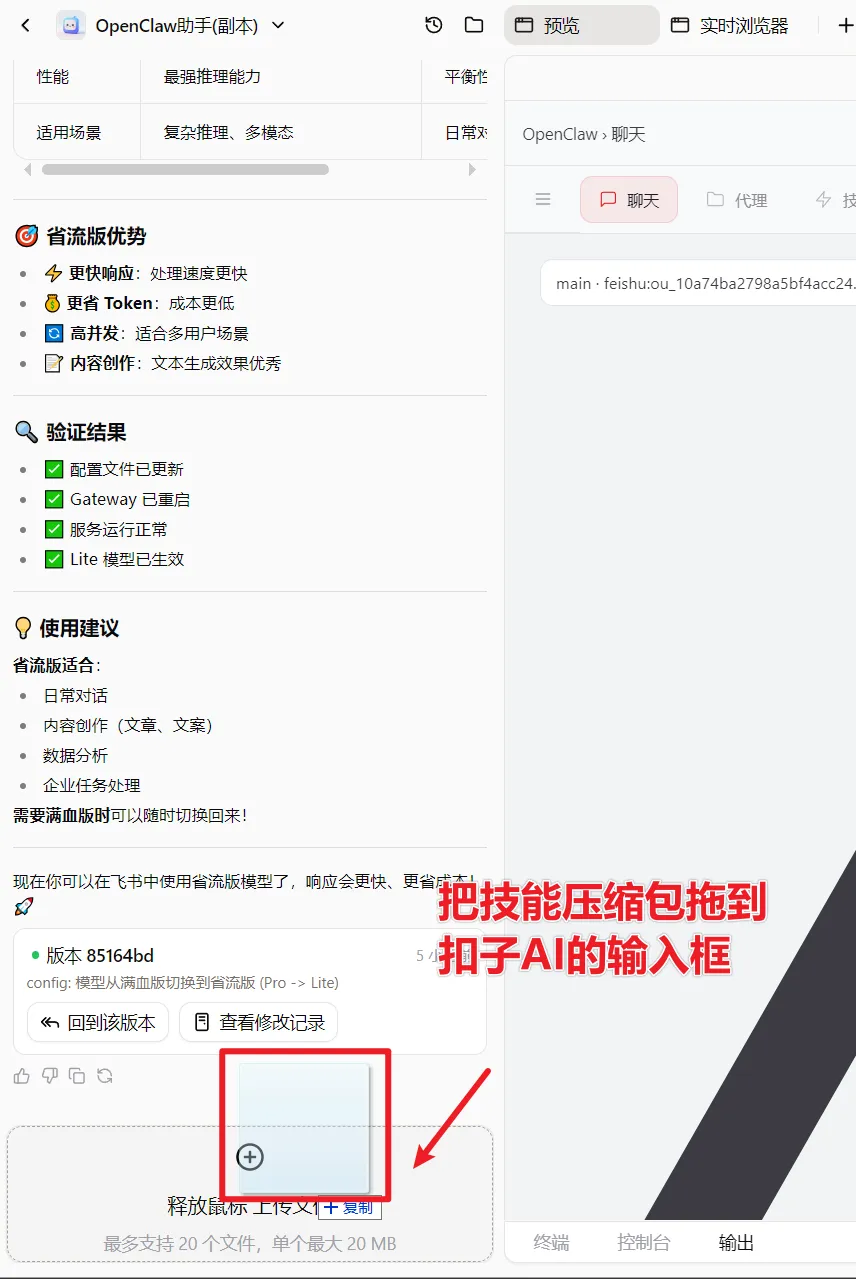Copy the reply with the copy icon
The width and height of the screenshot is (856, 1279).
pyautogui.click(x=77, y=1076)
